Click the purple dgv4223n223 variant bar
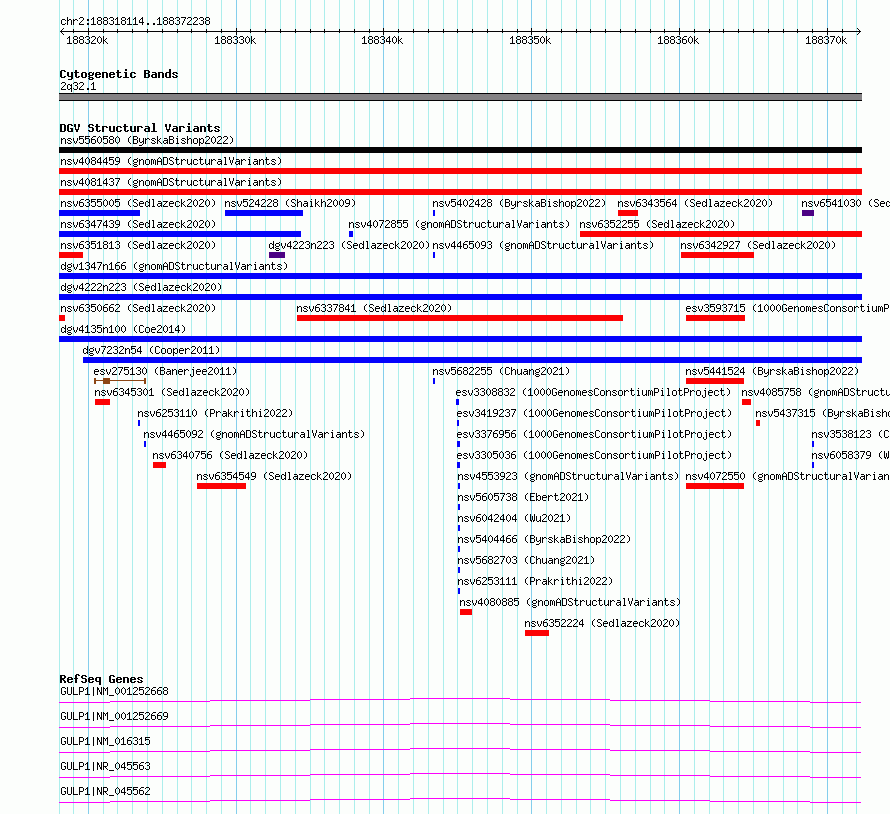Screen dimensions: 890x814 [x=277, y=255]
